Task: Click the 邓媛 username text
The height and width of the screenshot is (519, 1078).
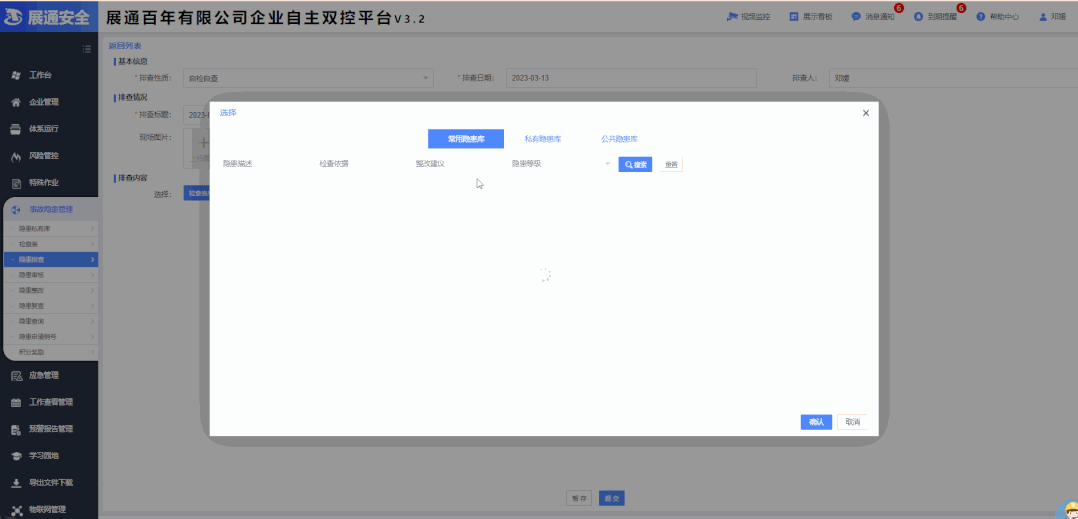Action: coord(1059,16)
